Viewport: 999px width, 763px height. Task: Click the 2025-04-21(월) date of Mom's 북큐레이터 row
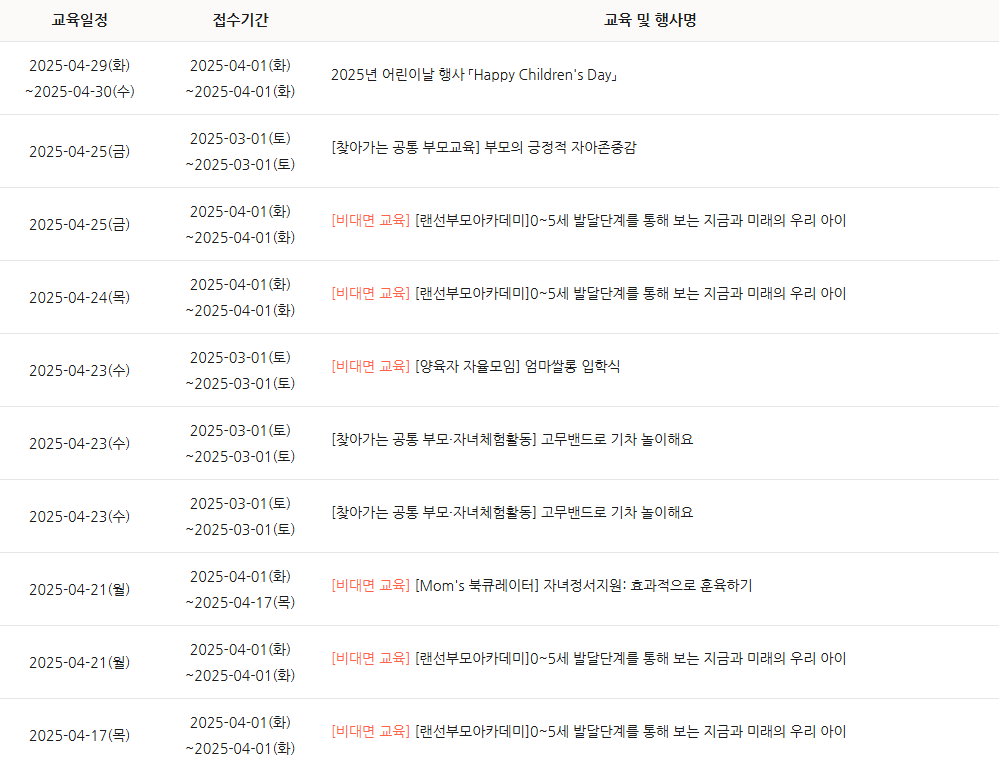(80, 590)
